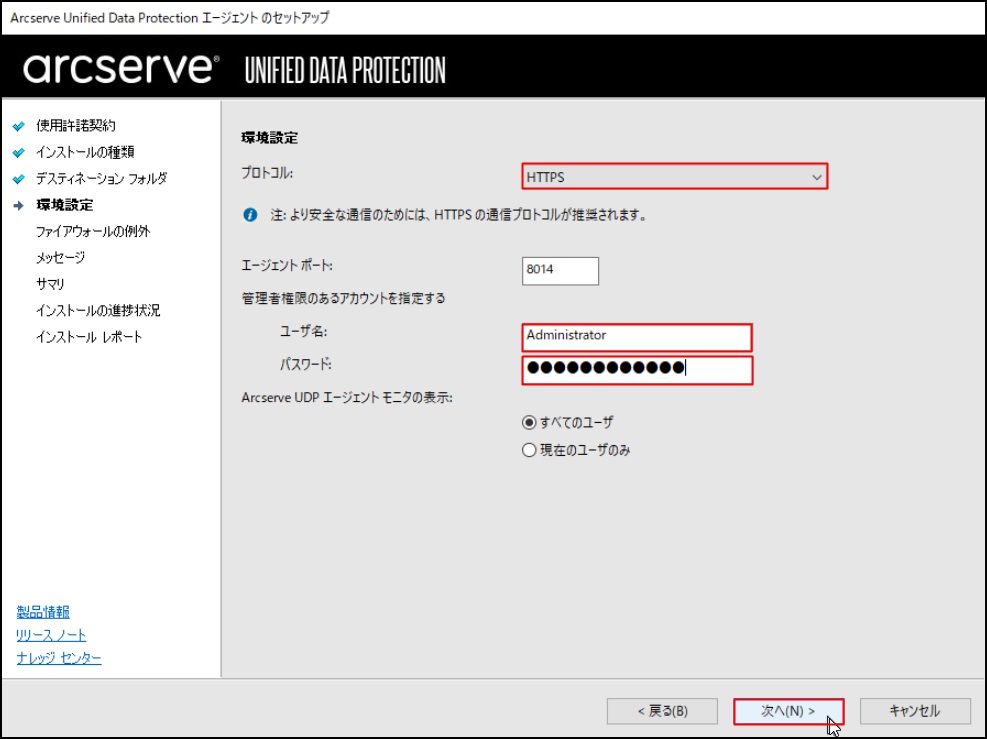The width and height of the screenshot is (987, 739).
Task: Click the checkmark icon next to インストールの種類
Action: 19,152
